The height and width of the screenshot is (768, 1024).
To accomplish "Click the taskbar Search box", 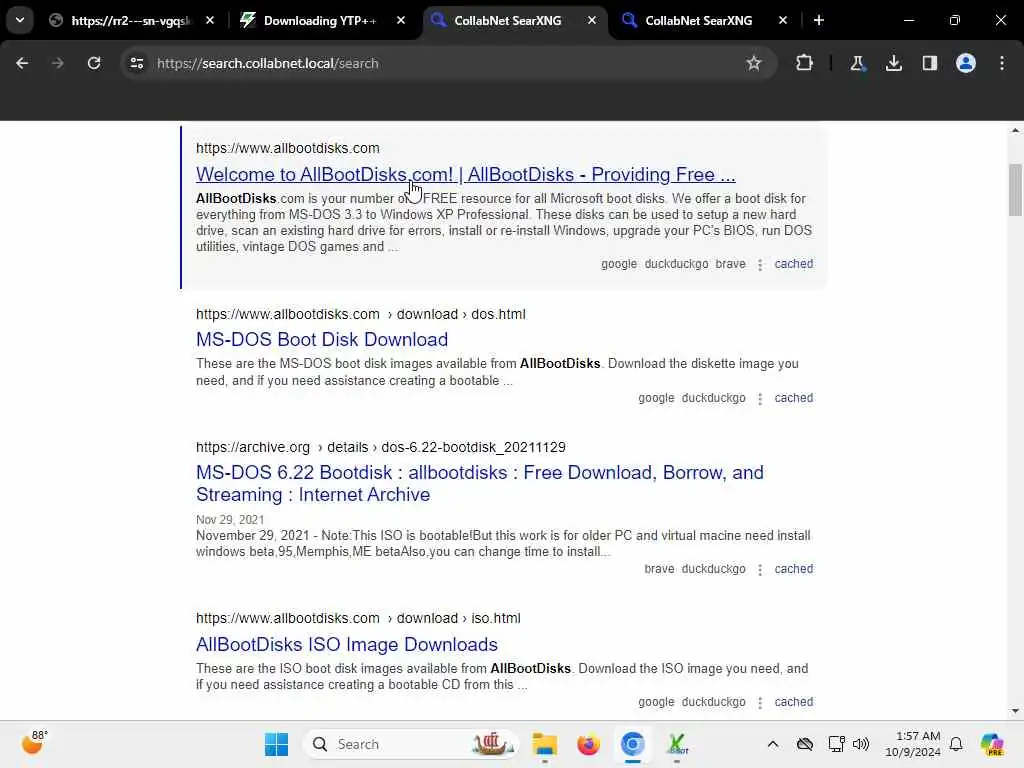I will 411,744.
